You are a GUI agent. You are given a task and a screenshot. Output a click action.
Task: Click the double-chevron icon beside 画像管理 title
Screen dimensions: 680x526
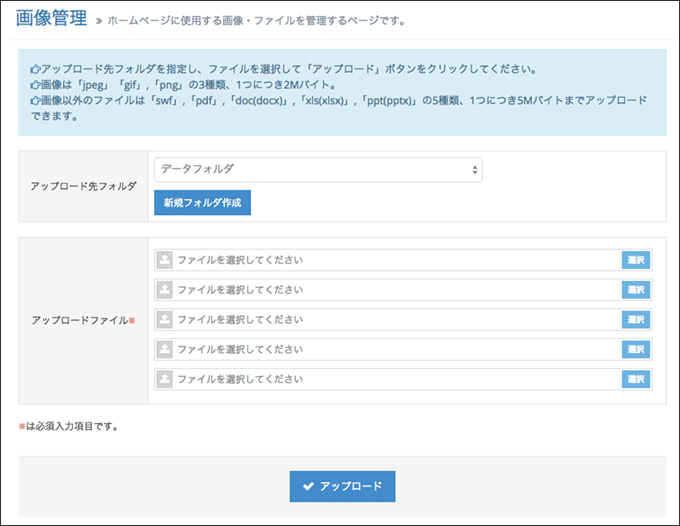tap(99, 21)
